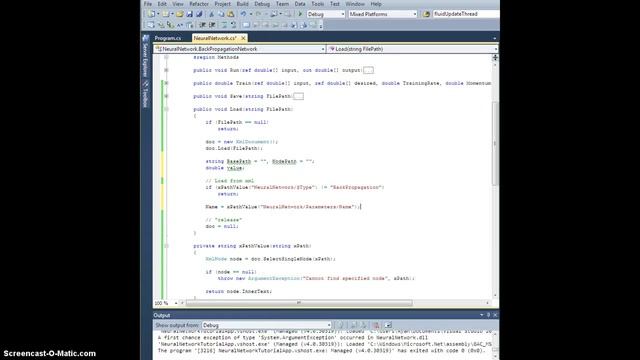The image size is (640, 360).
Task: Open the Debug menu
Action: (262, 4)
